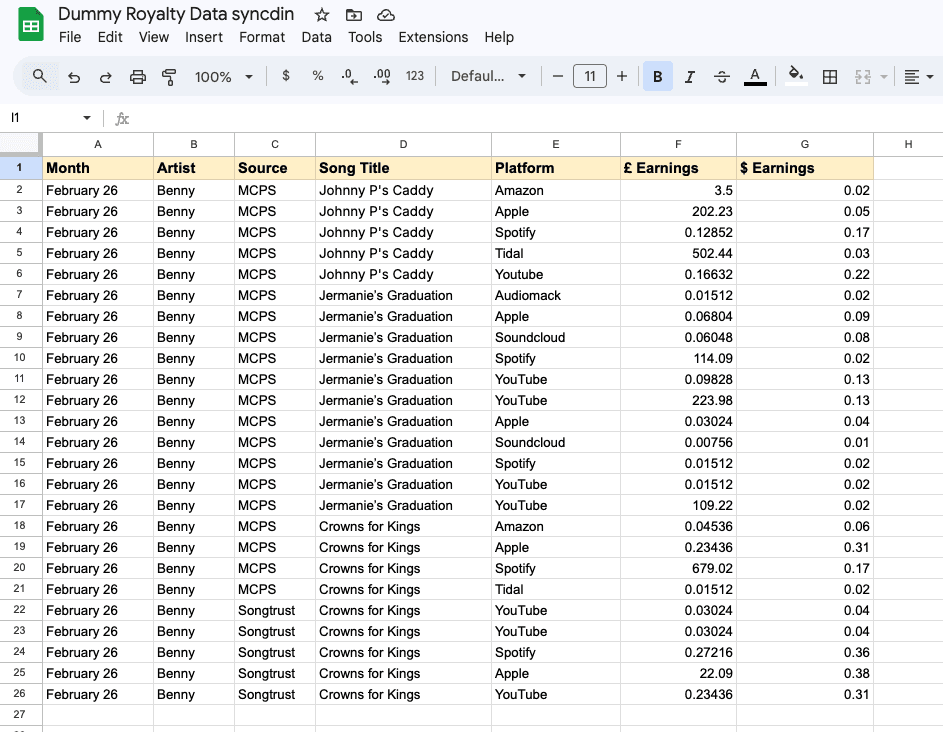The height and width of the screenshot is (732, 943).
Task: Click the merge cells icon
Action: click(863, 77)
